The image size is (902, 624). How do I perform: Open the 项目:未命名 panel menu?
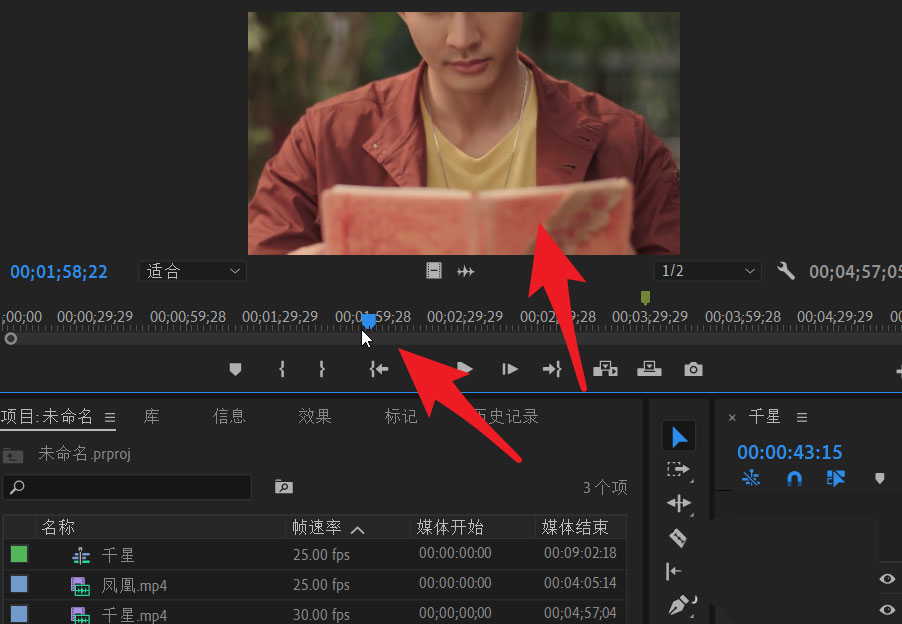[x=110, y=417]
